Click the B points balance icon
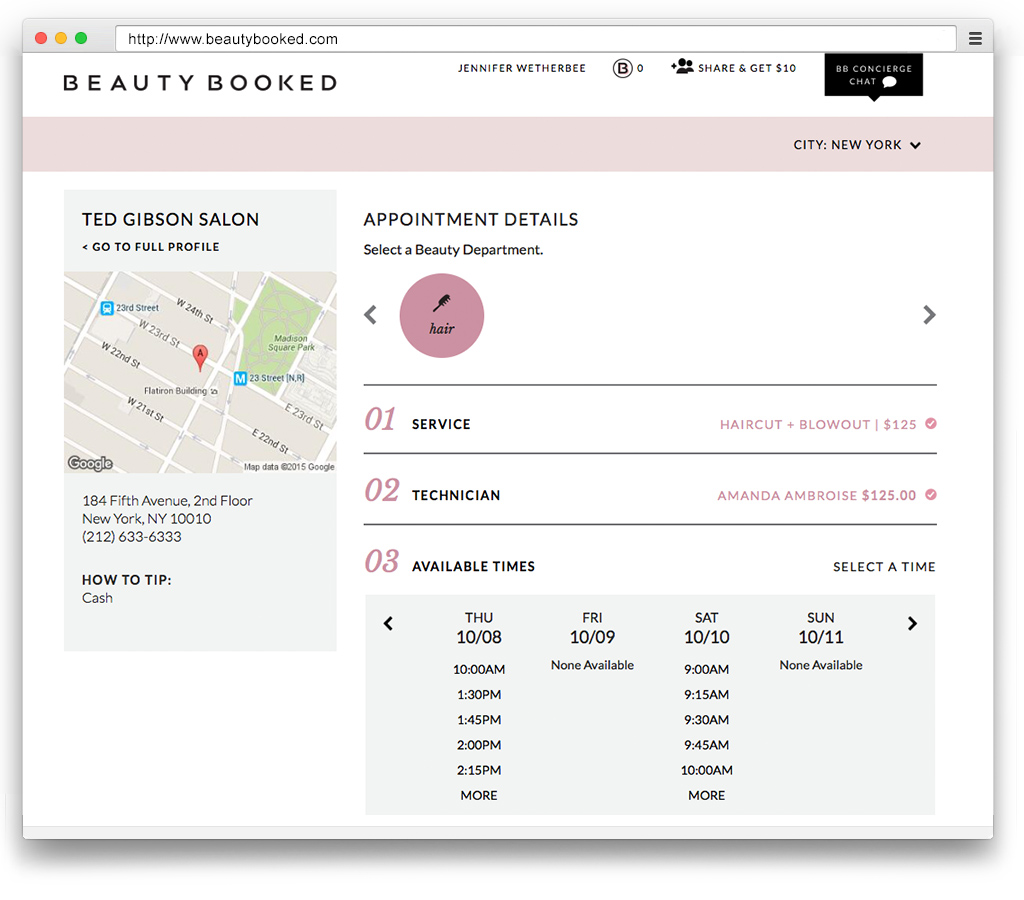Image resolution: width=1024 pixels, height=900 pixels. coord(622,68)
